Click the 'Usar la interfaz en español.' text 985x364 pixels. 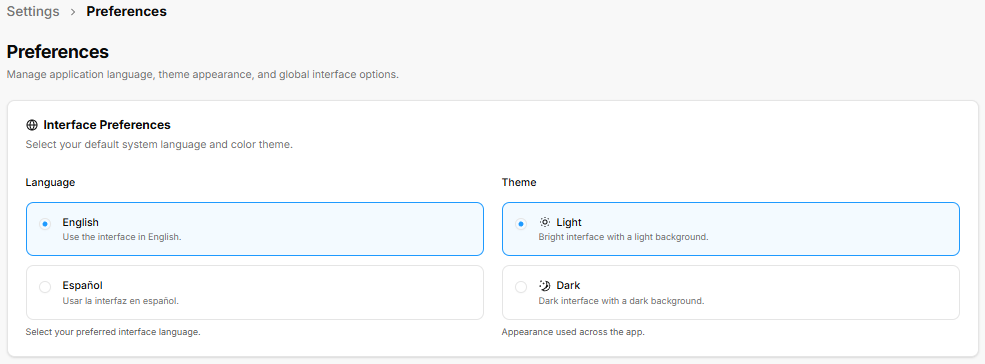(121, 301)
